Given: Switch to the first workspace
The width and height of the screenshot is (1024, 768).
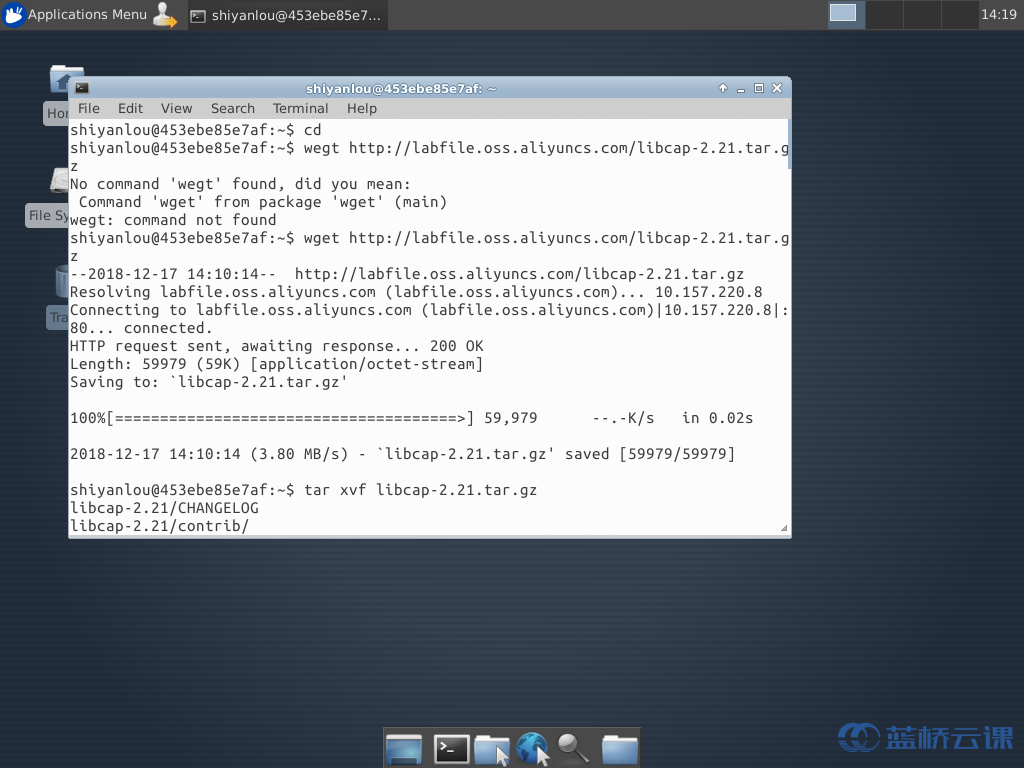Looking at the screenshot, I should pos(846,14).
